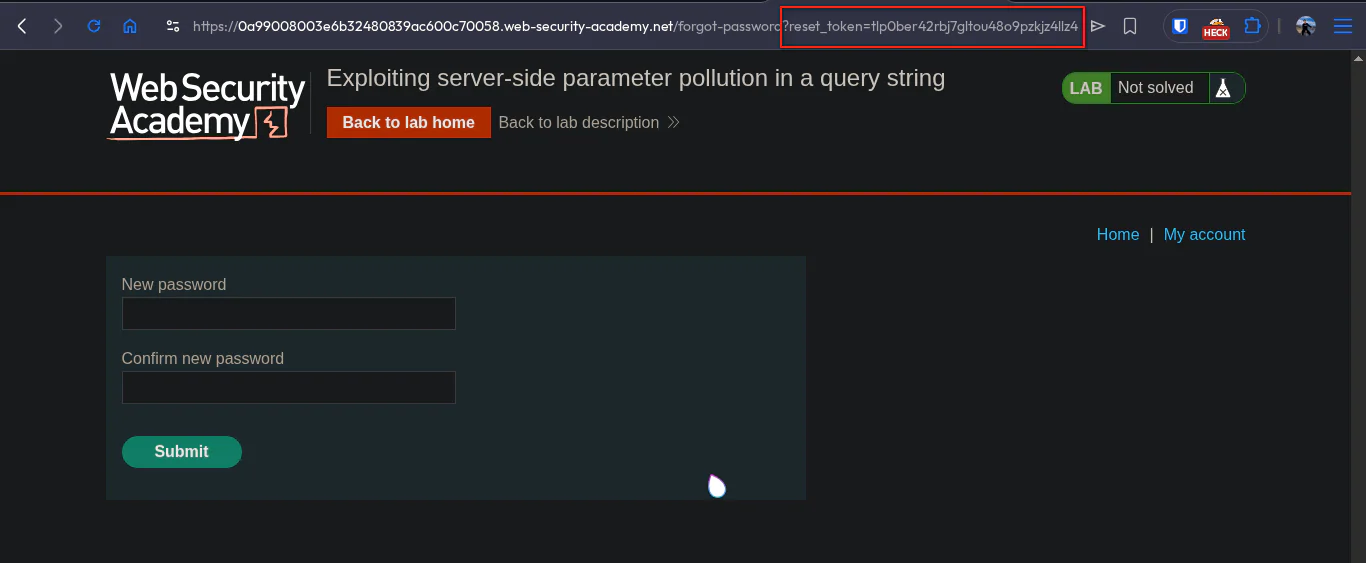
Task: Open My account link
Action: (x=1205, y=234)
